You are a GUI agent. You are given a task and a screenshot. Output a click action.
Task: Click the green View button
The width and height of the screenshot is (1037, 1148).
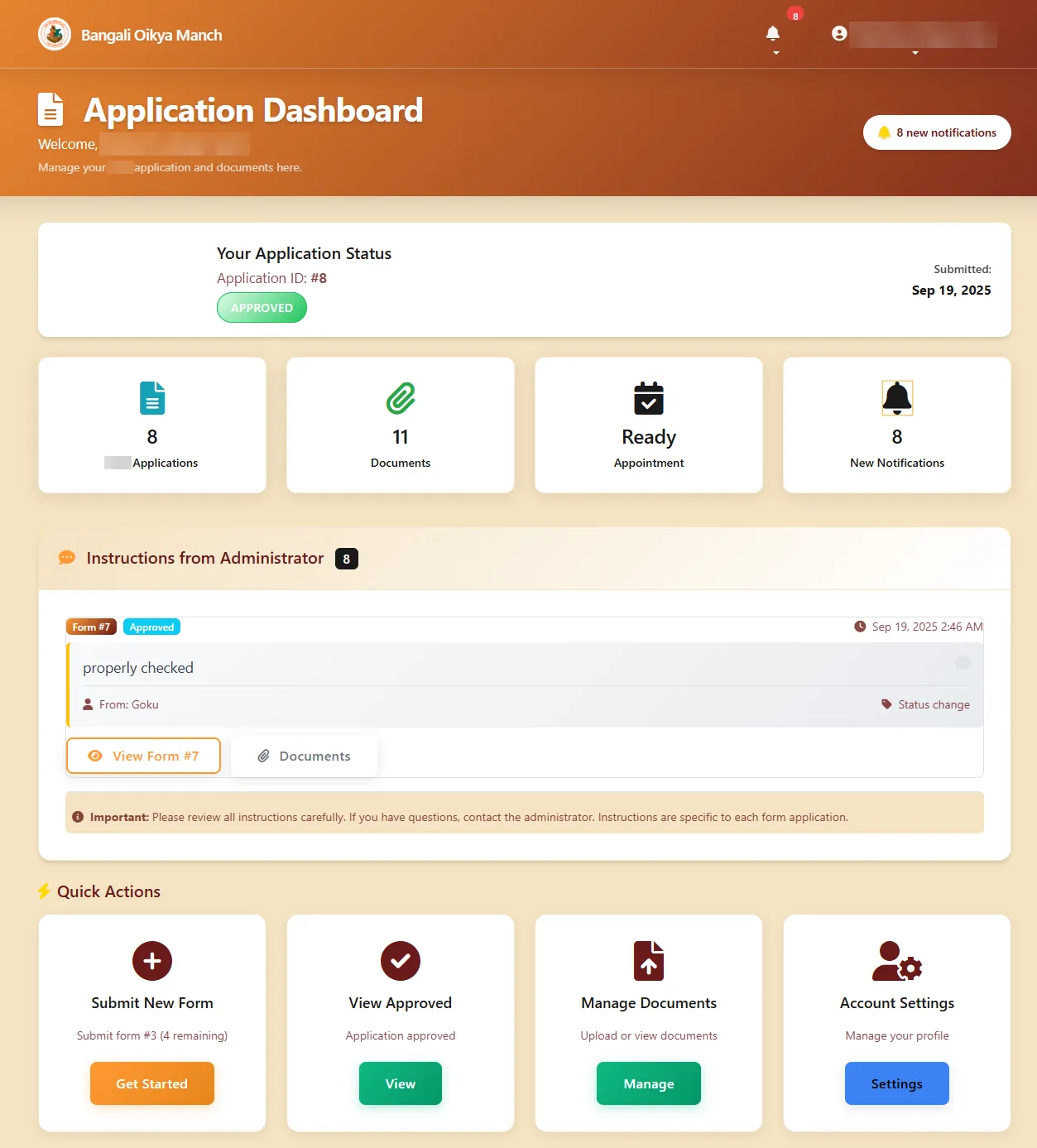point(401,1083)
